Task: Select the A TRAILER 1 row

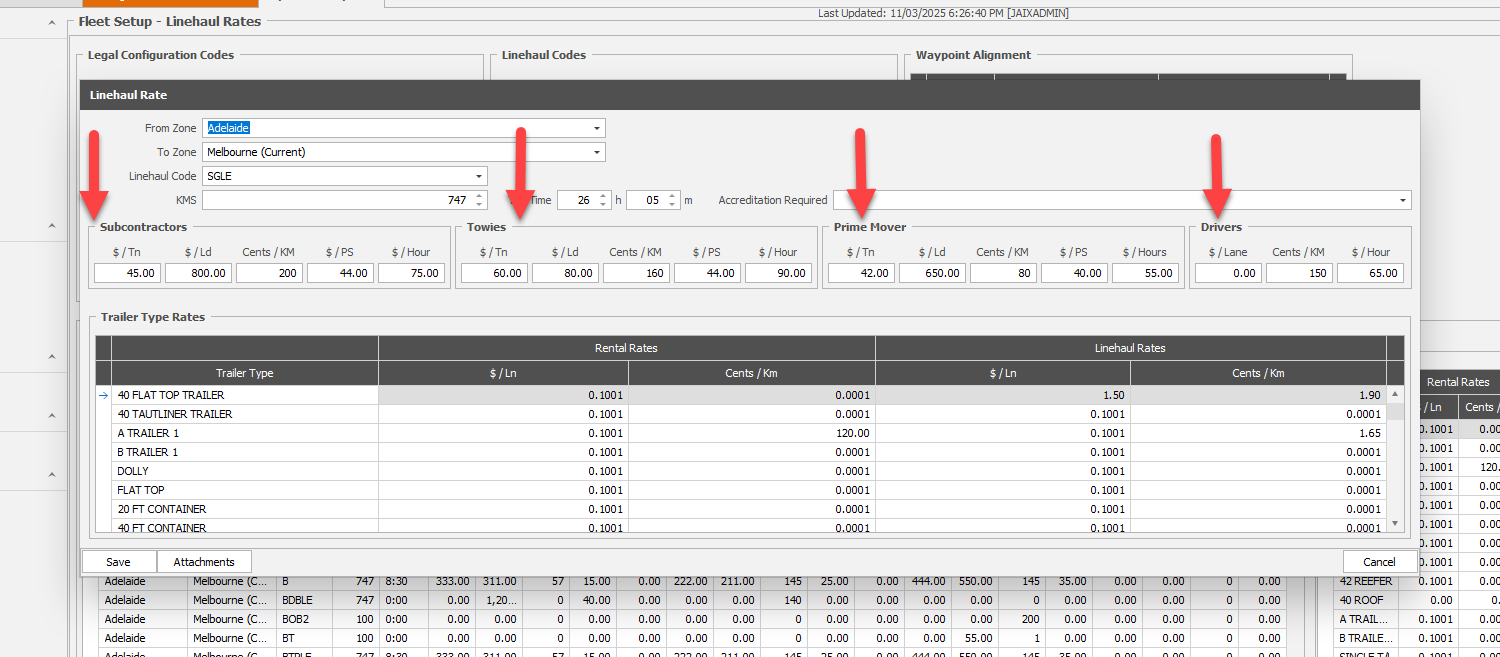Action: click(741, 433)
